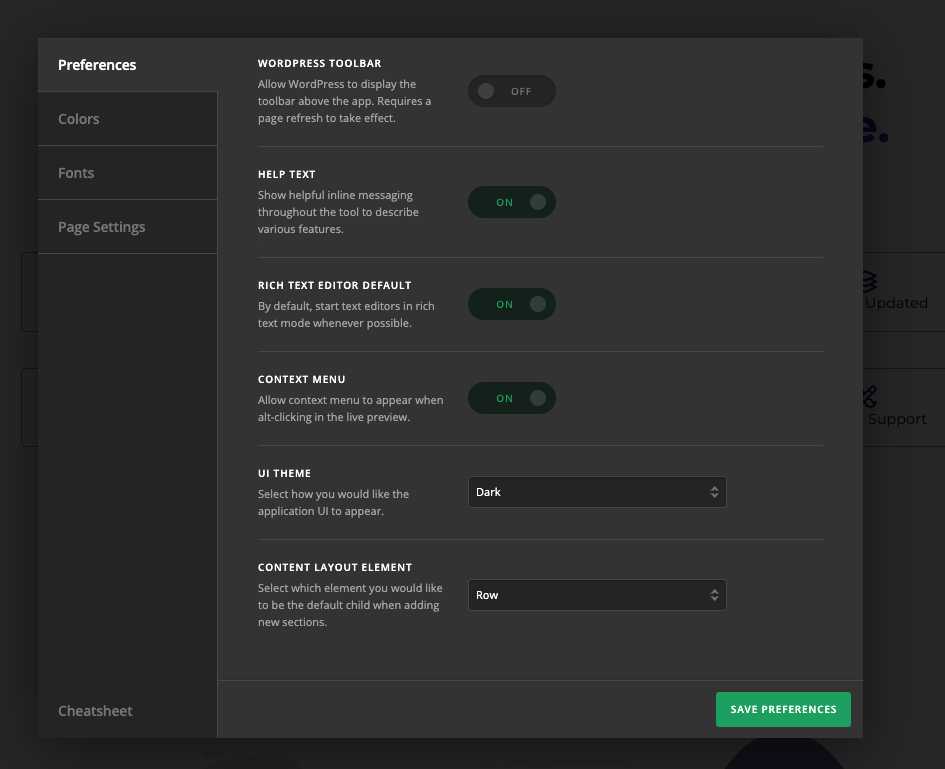Open the Fonts tab
Screen dimensions: 945x769
pyautogui.click(x=76, y=173)
